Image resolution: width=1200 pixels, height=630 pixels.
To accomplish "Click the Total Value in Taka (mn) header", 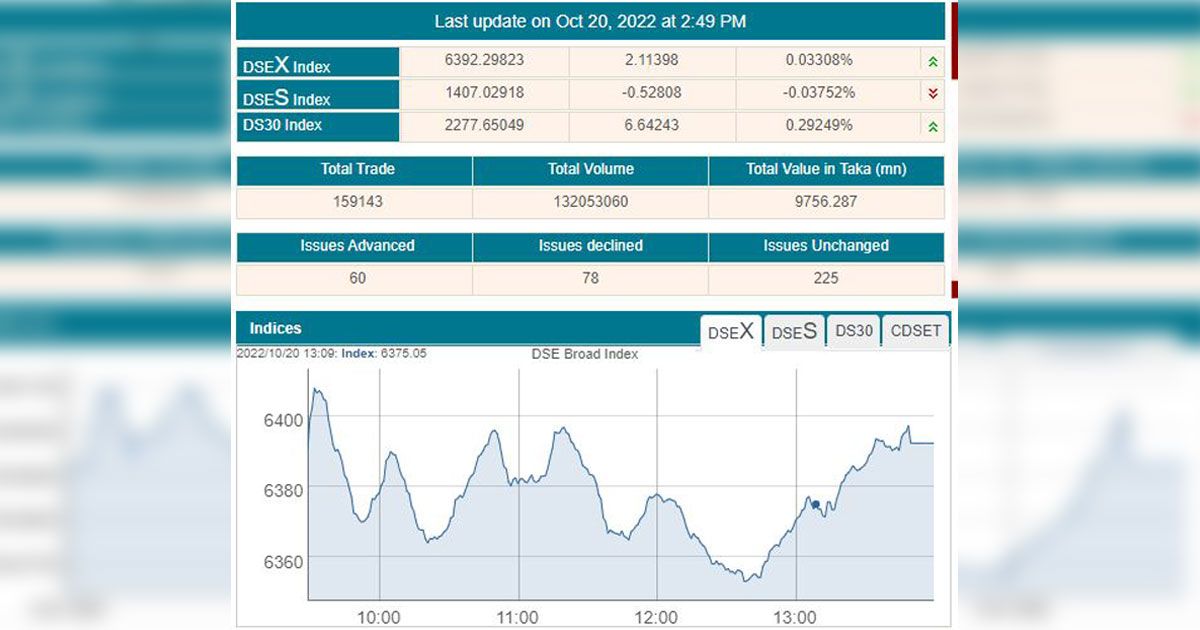I will pyautogui.click(x=826, y=169).
